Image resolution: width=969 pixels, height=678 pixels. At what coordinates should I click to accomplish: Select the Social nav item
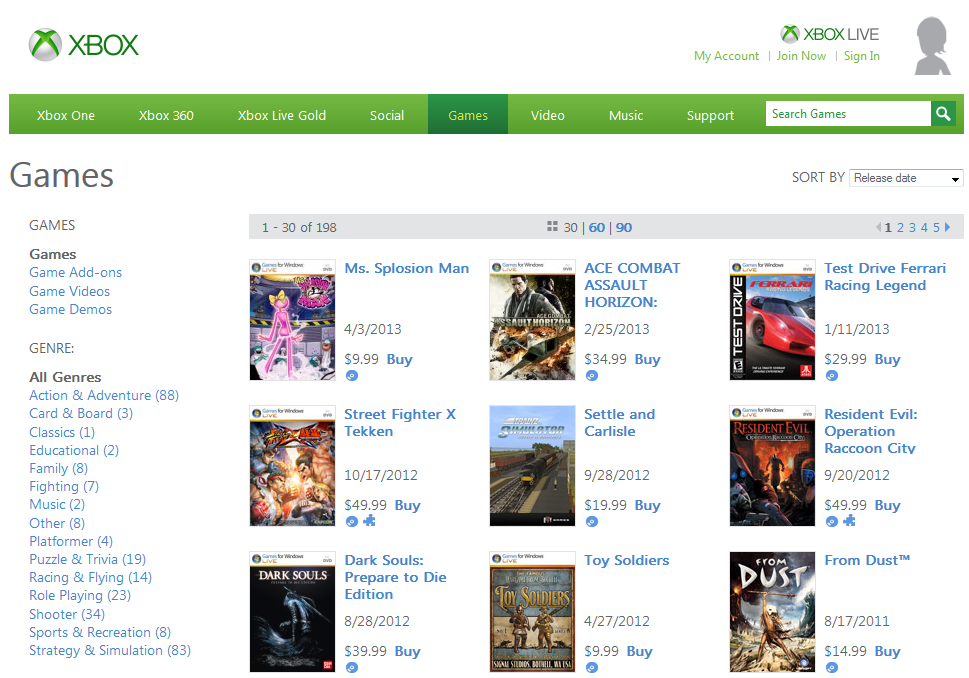pyautogui.click(x=387, y=116)
